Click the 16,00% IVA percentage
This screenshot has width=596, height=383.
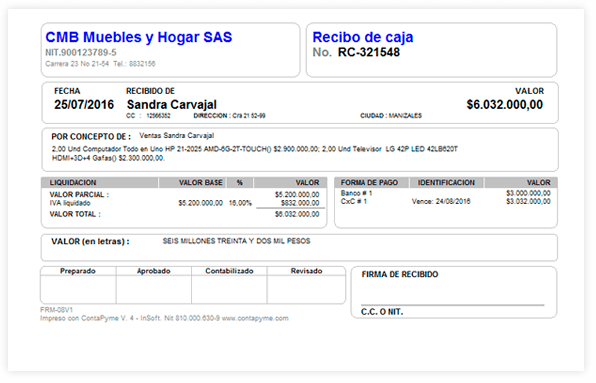[x=240, y=203]
